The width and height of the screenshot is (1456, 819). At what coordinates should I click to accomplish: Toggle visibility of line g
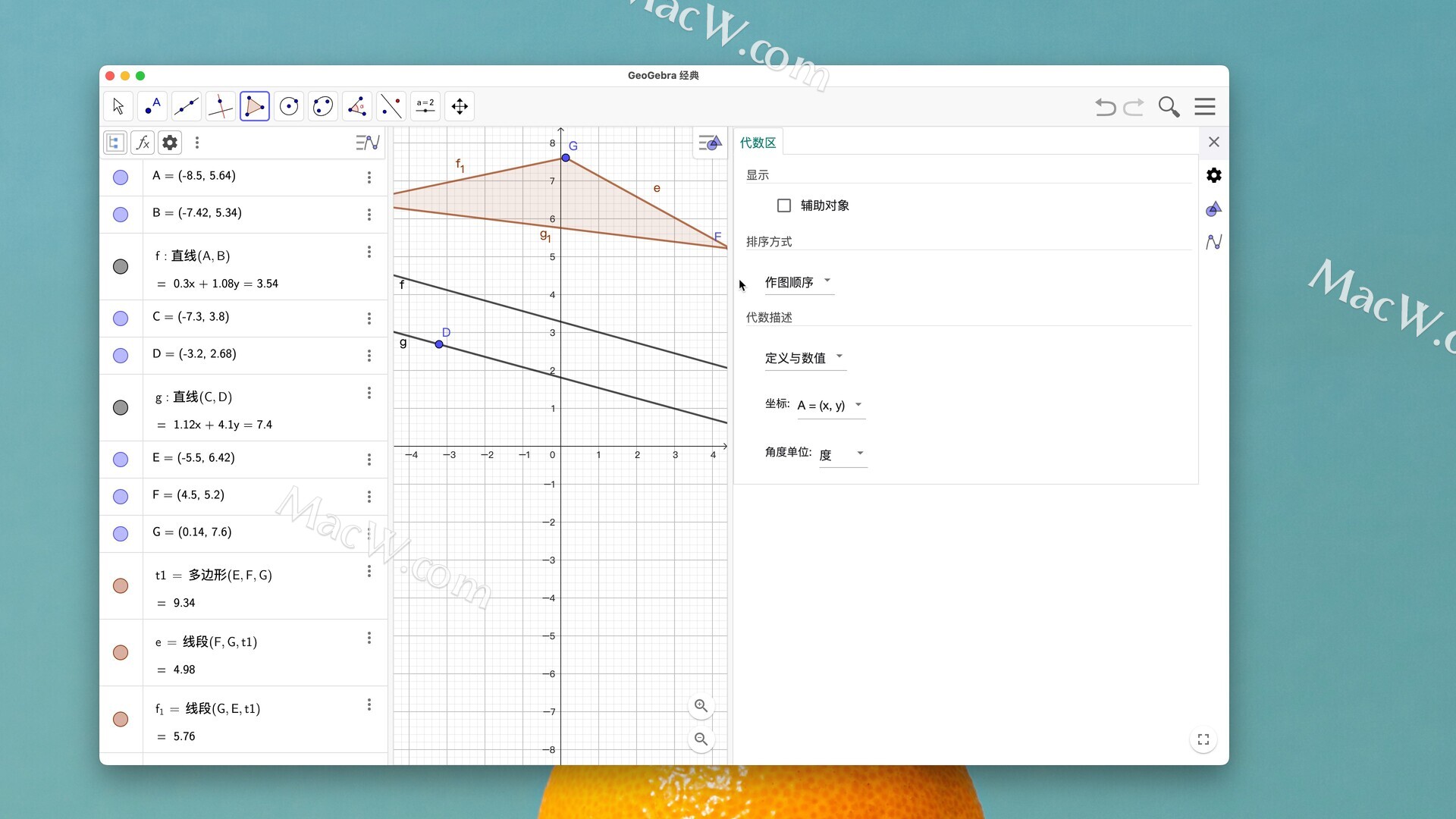coord(121,408)
